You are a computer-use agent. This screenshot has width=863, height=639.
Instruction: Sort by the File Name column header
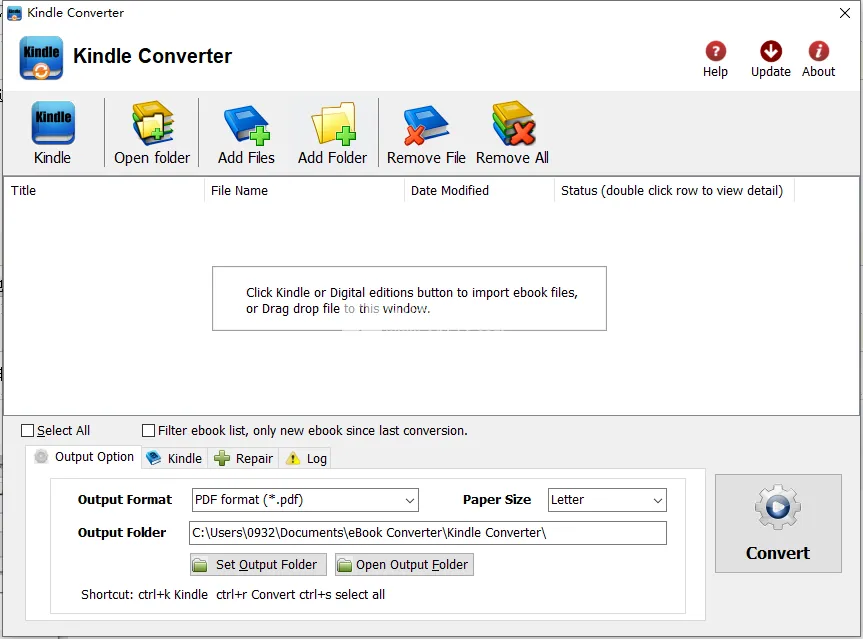tap(304, 190)
